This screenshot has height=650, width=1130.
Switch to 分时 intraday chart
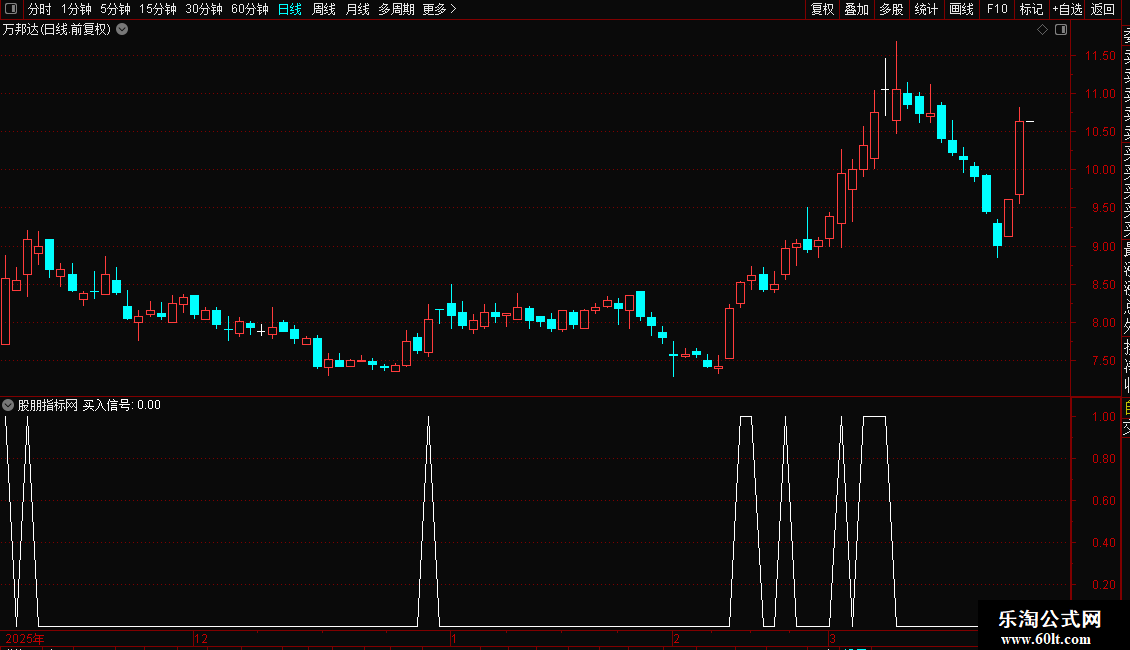pos(40,9)
